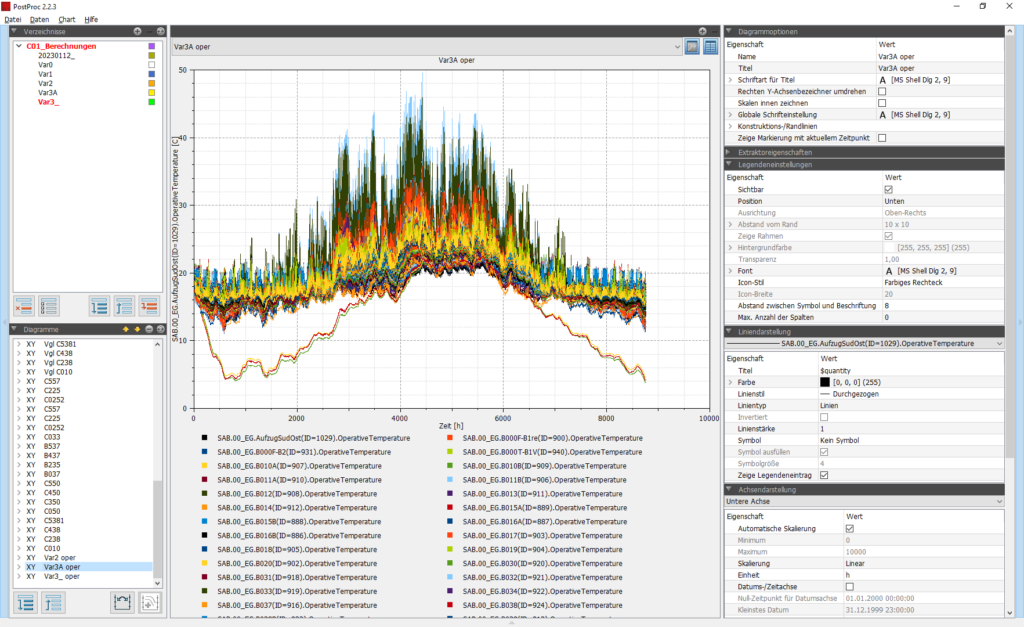The width and height of the screenshot is (1024, 627).
Task: Collapse the C01_Berechnungen tree node
Action: (x=19, y=46)
